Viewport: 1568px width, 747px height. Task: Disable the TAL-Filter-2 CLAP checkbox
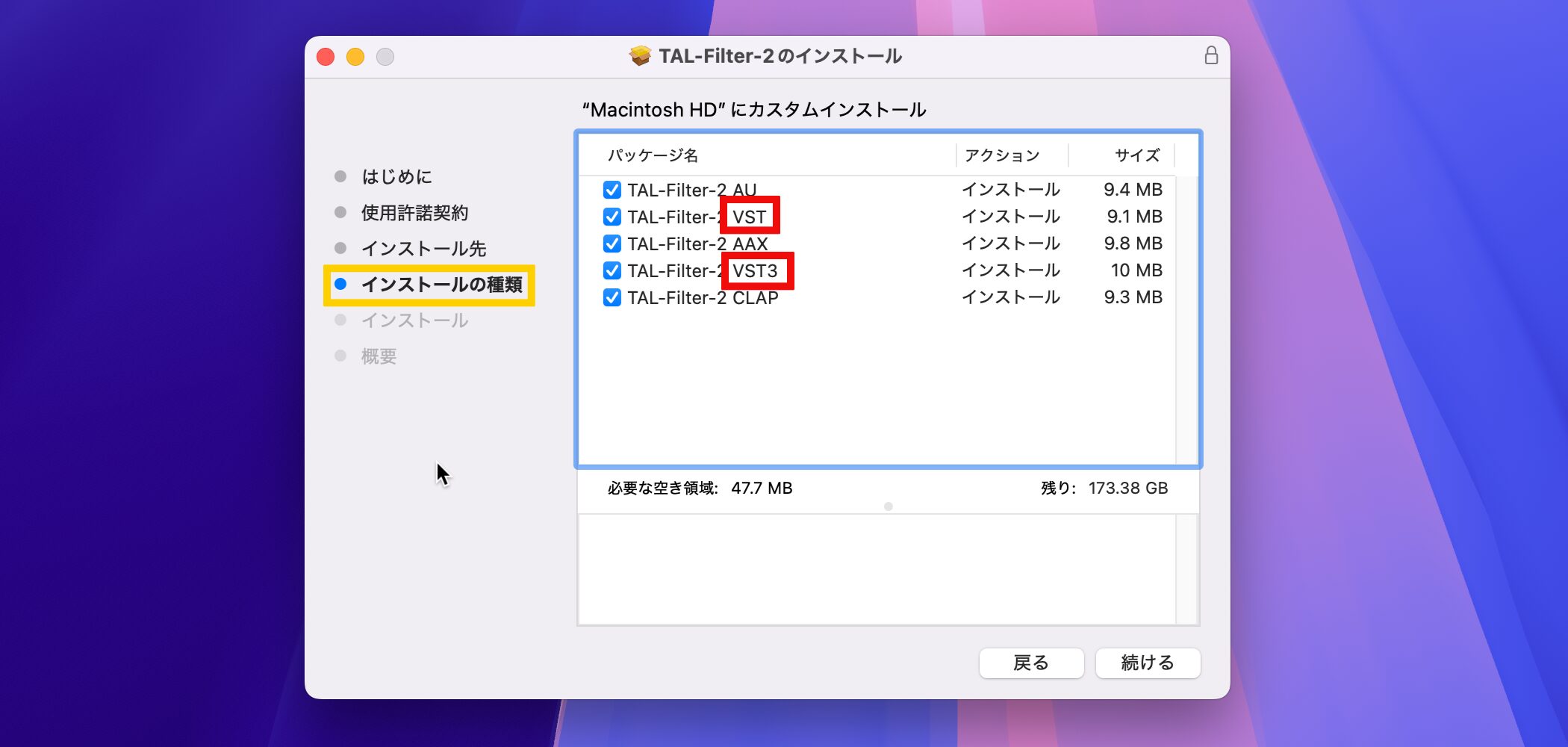tap(612, 297)
